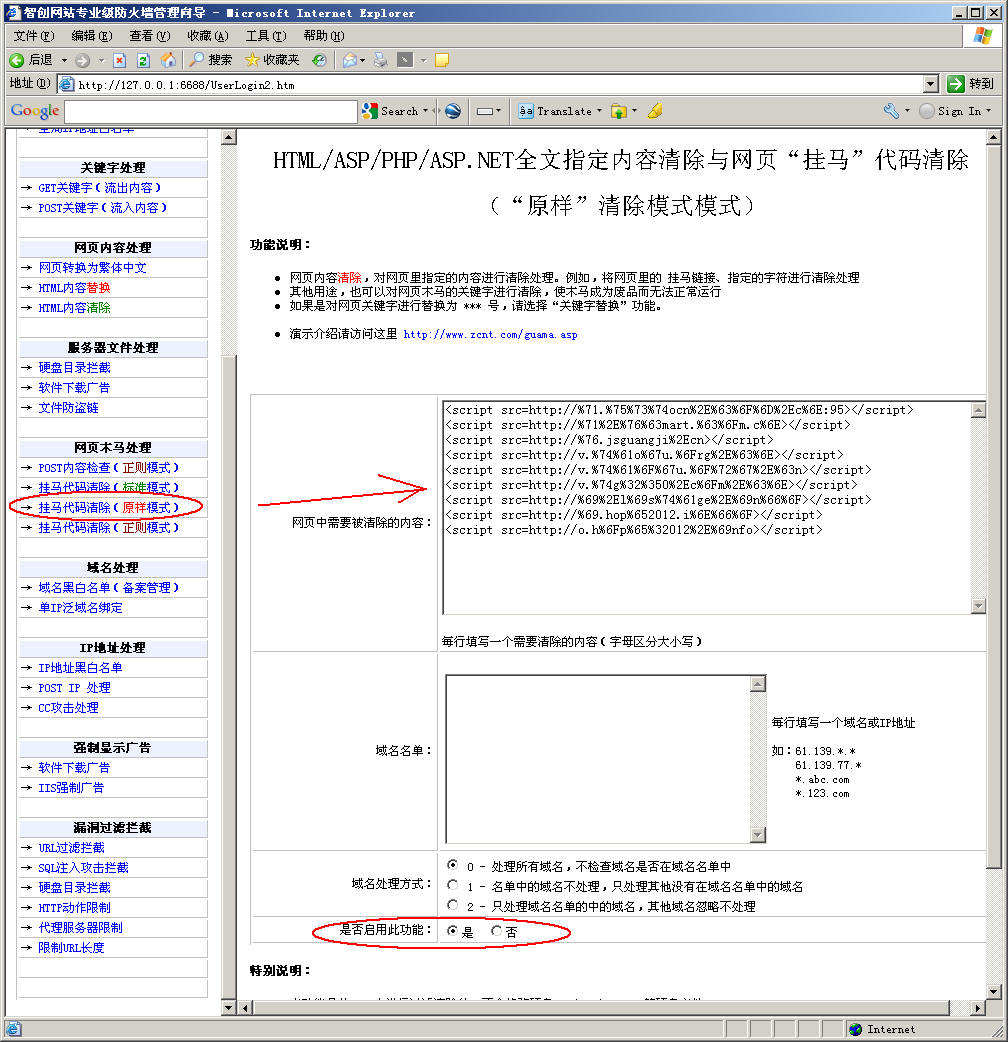Open the Forward button history dropdown

102,60
